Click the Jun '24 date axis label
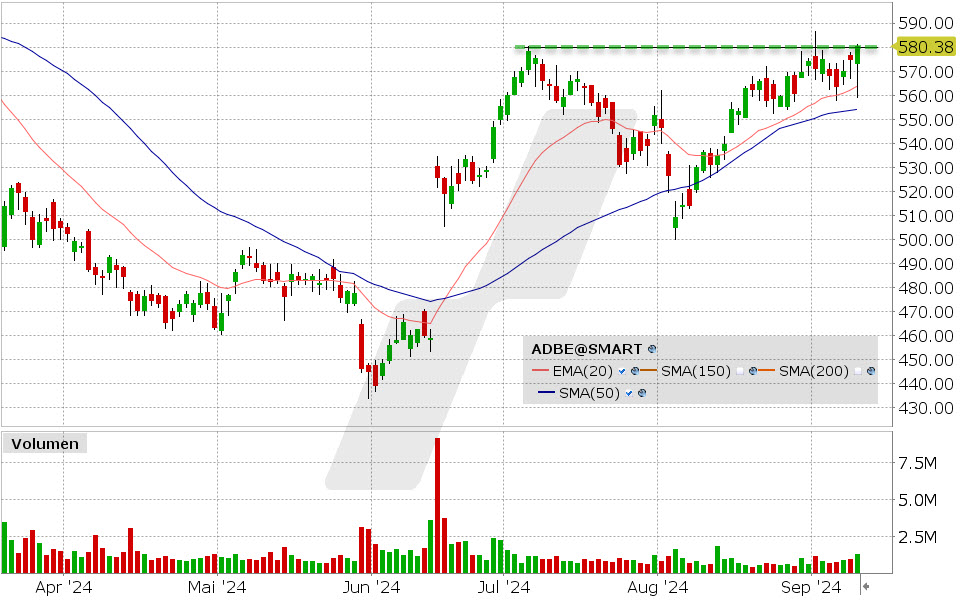This screenshot has width=960, height=600. click(x=371, y=588)
